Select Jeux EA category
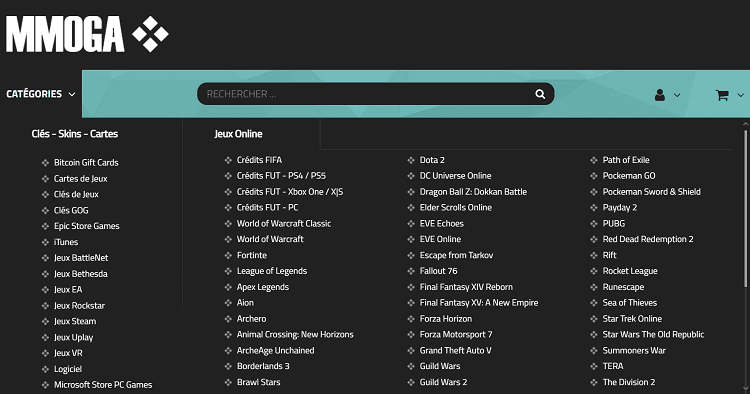The width and height of the screenshot is (750, 394). [x=68, y=289]
